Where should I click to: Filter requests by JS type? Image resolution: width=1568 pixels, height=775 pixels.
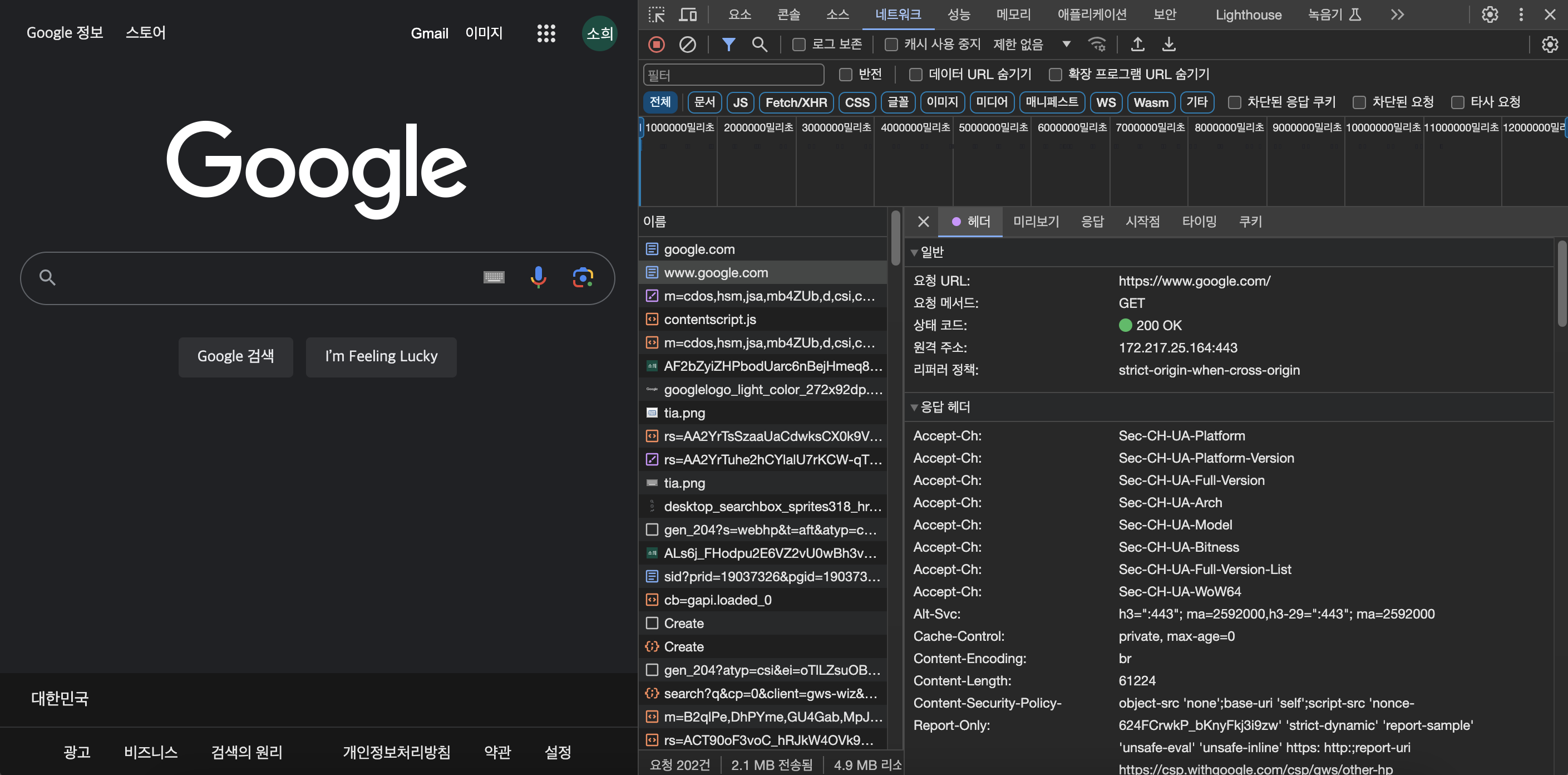pyautogui.click(x=739, y=102)
